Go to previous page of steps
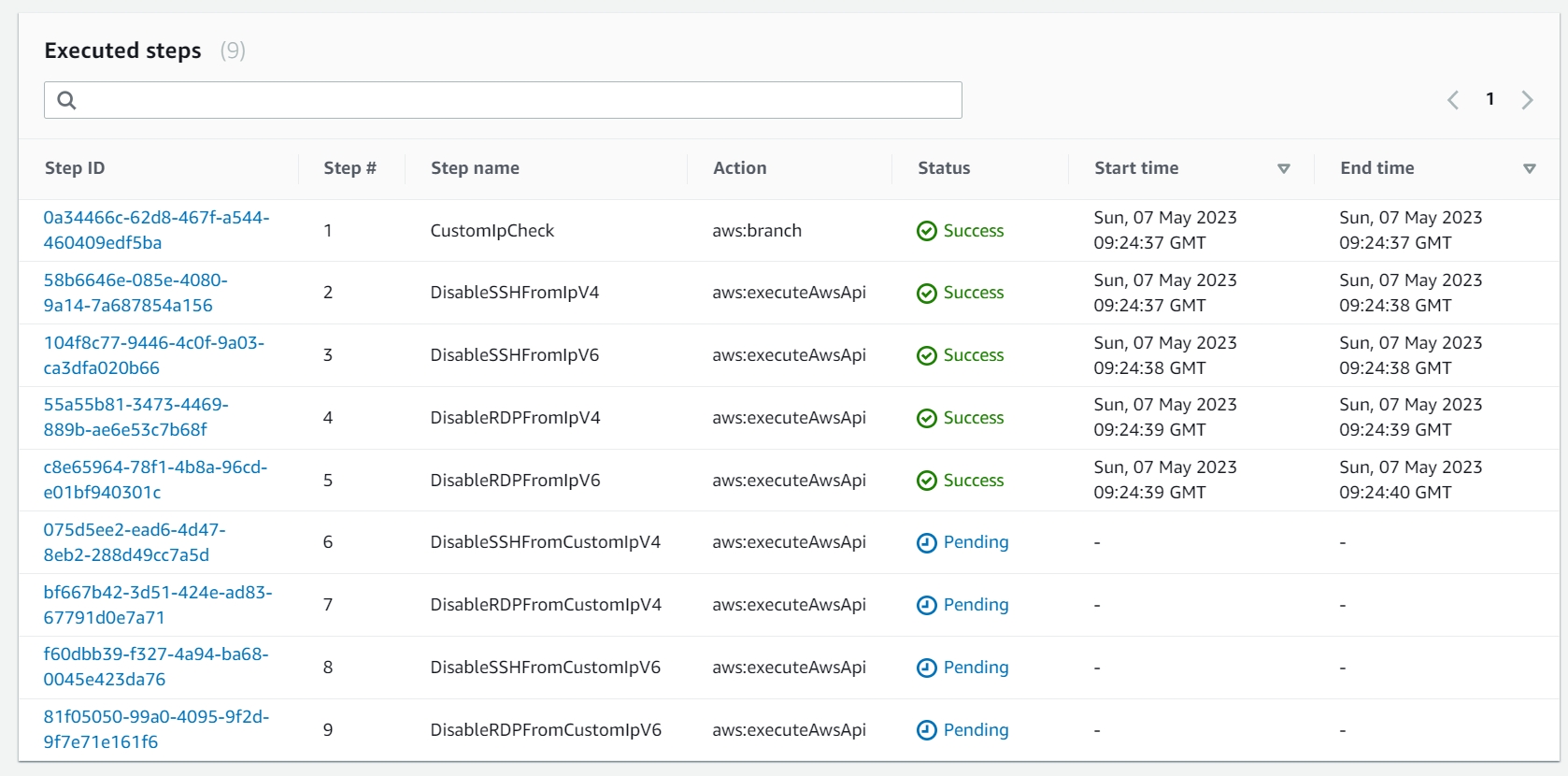This screenshot has width=1568, height=776. click(1453, 100)
